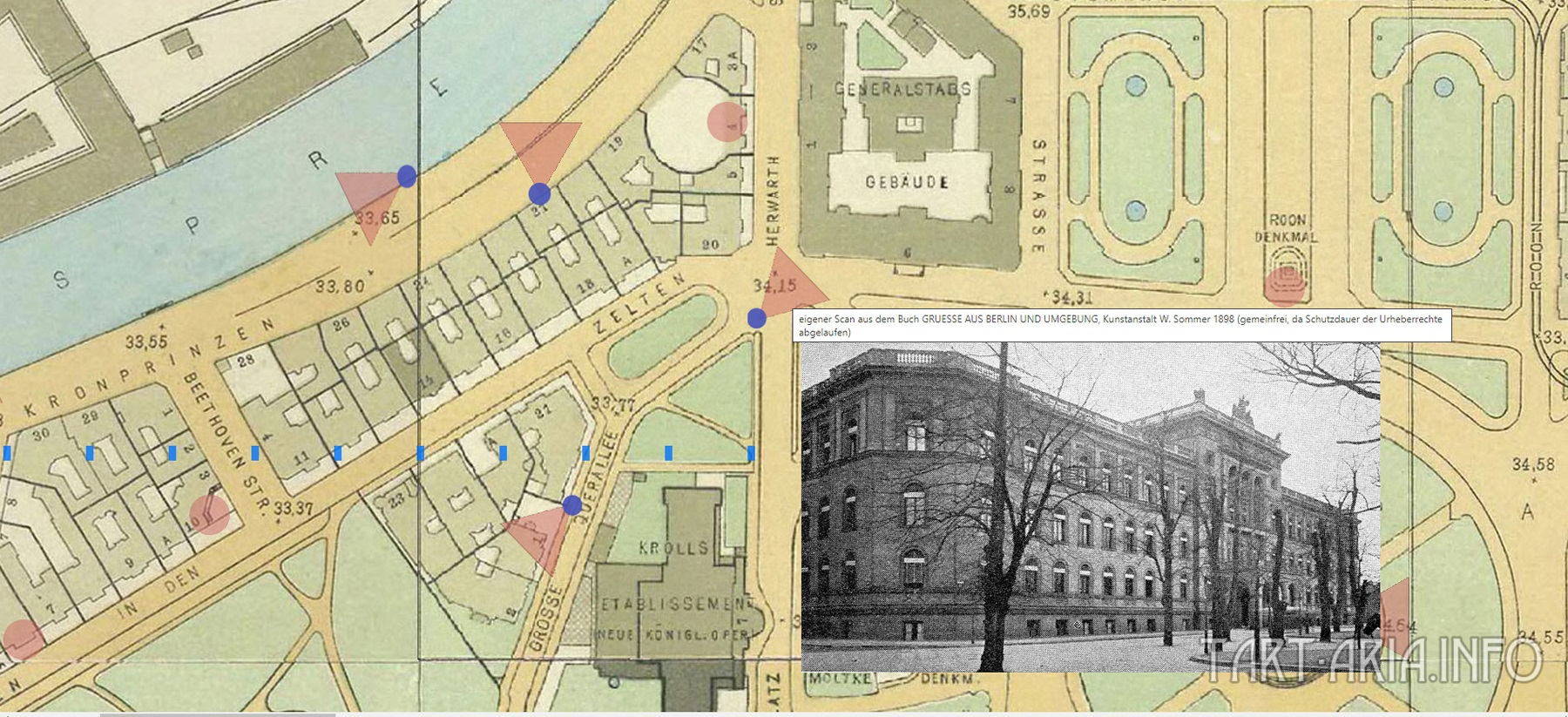This screenshot has width=1568, height=717.
Task: Select the blue viewpoint dot beside elevation 33,65
Action: (407, 176)
